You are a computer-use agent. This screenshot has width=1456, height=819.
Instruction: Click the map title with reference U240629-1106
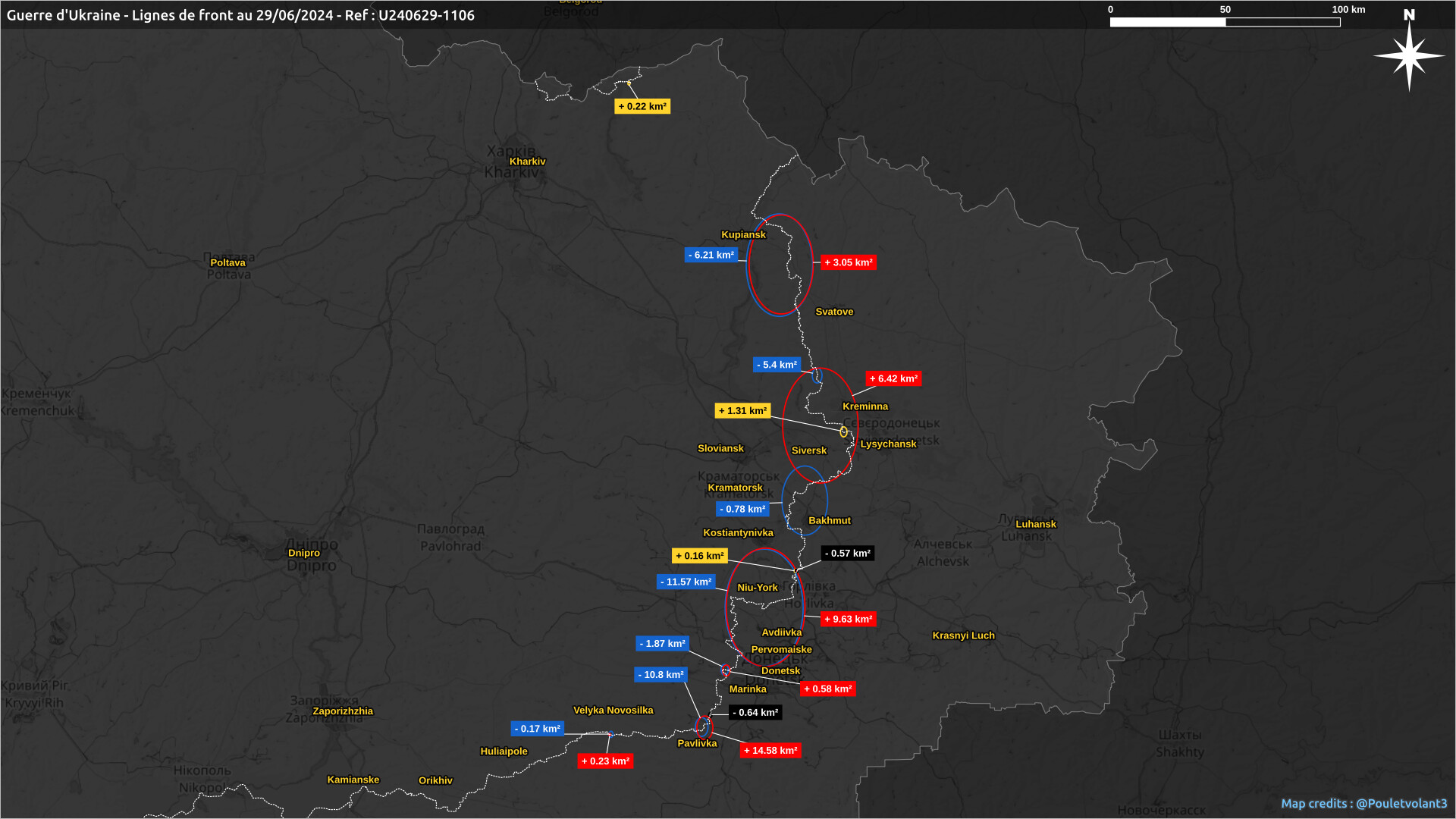point(240,15)
